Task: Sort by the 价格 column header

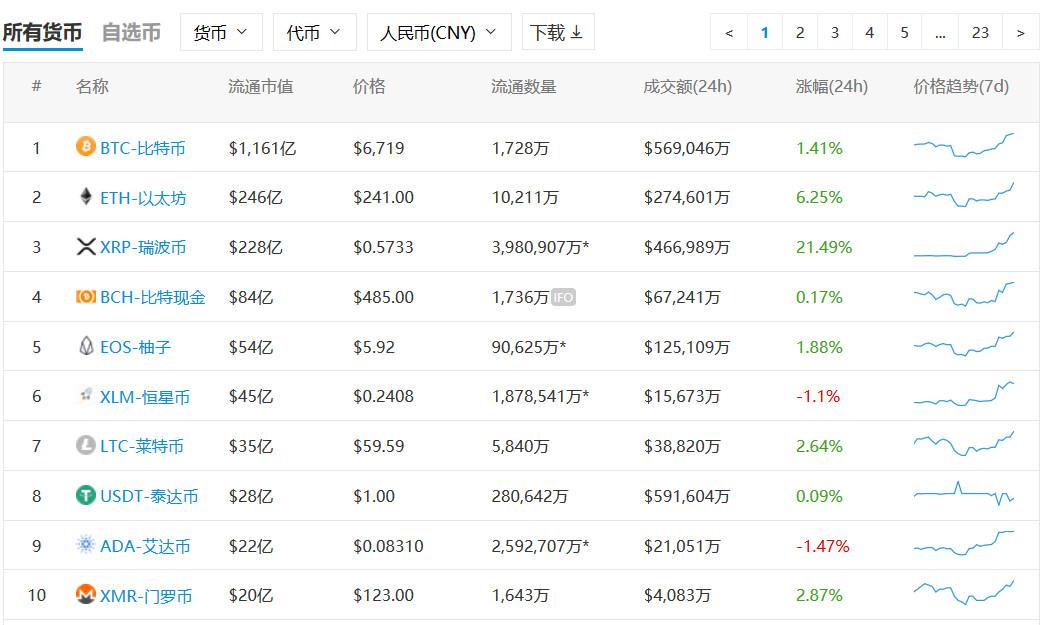Action: click(x=369, y=87)
